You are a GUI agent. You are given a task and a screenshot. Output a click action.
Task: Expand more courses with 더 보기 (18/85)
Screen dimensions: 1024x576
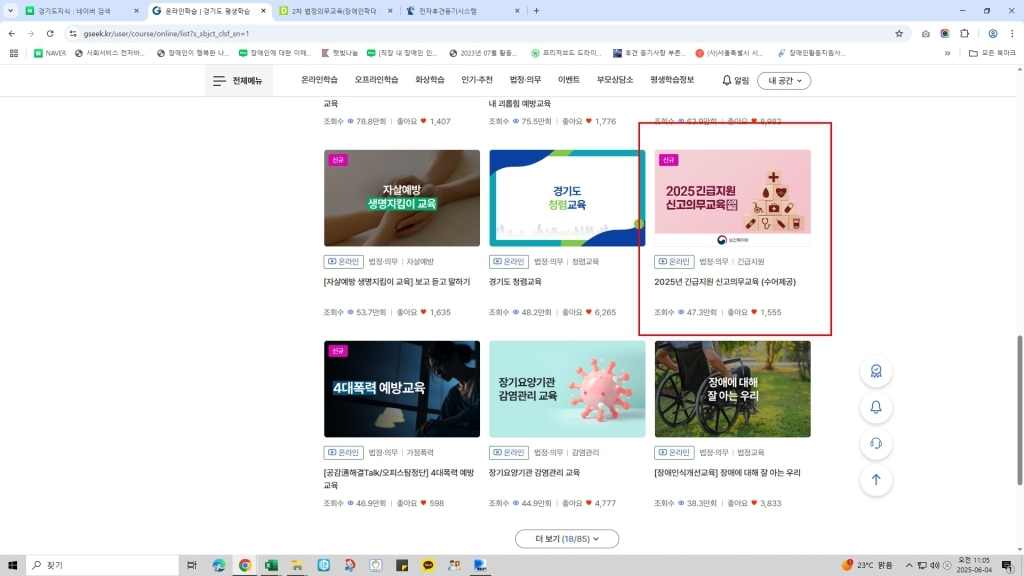(x=567, y=539)
